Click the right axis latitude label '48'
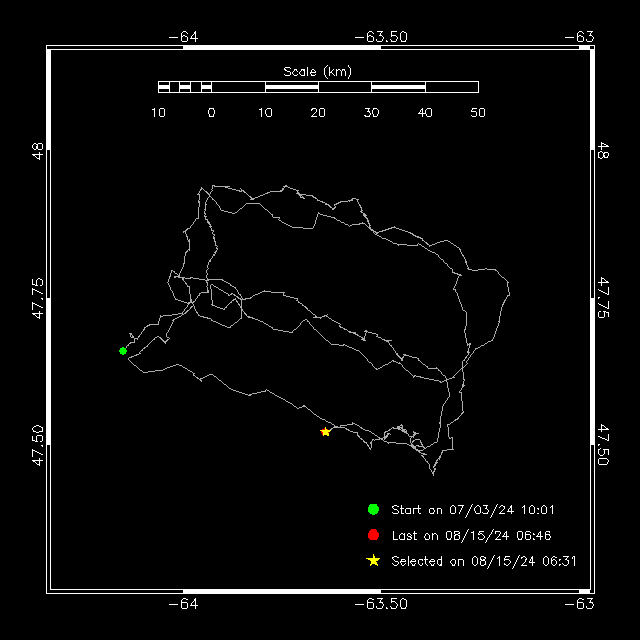Viewport: 640px width, 640px height. click(603, 151)
